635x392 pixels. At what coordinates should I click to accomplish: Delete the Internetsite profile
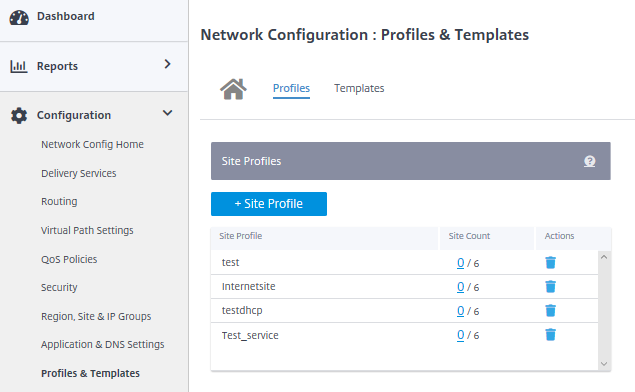(x=550, y=286)
